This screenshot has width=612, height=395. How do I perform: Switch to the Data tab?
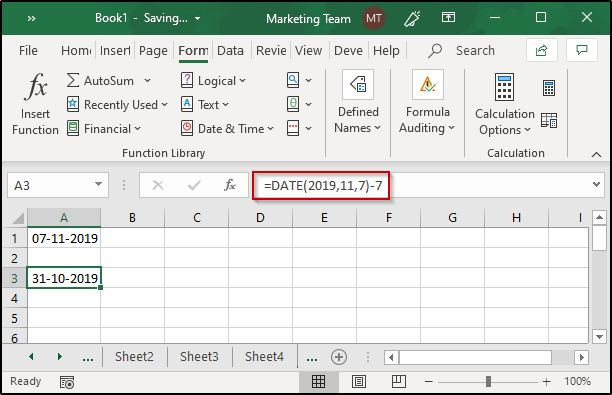tap(230, 50)
